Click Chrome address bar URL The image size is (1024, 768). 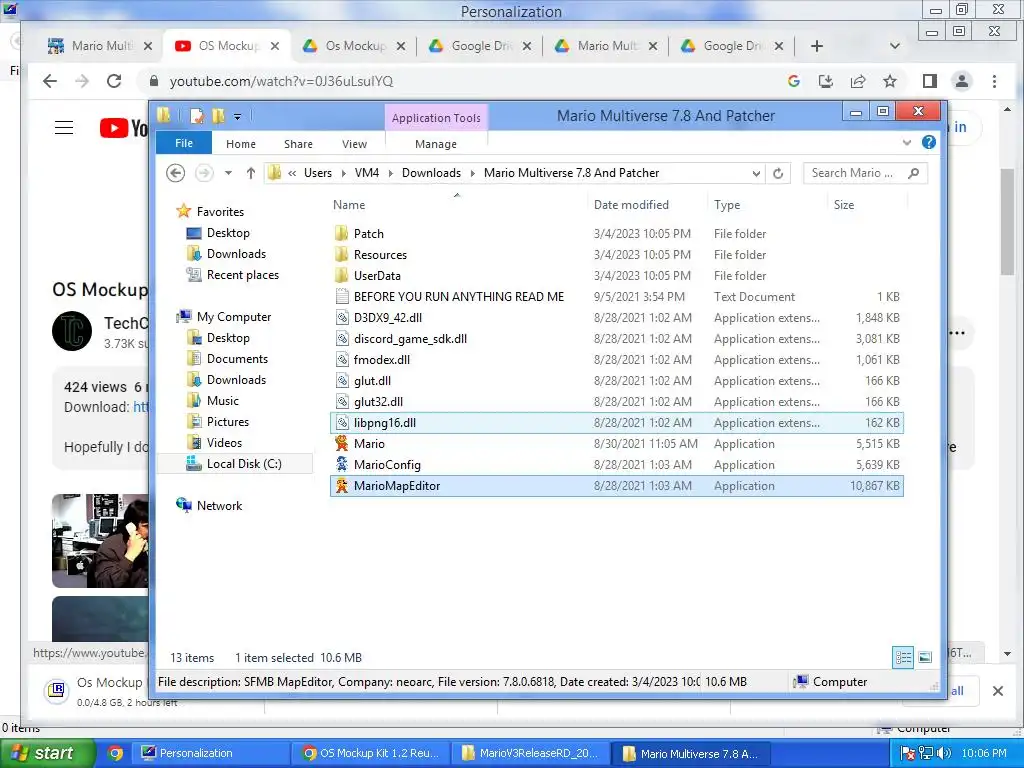tap(281, 81)
